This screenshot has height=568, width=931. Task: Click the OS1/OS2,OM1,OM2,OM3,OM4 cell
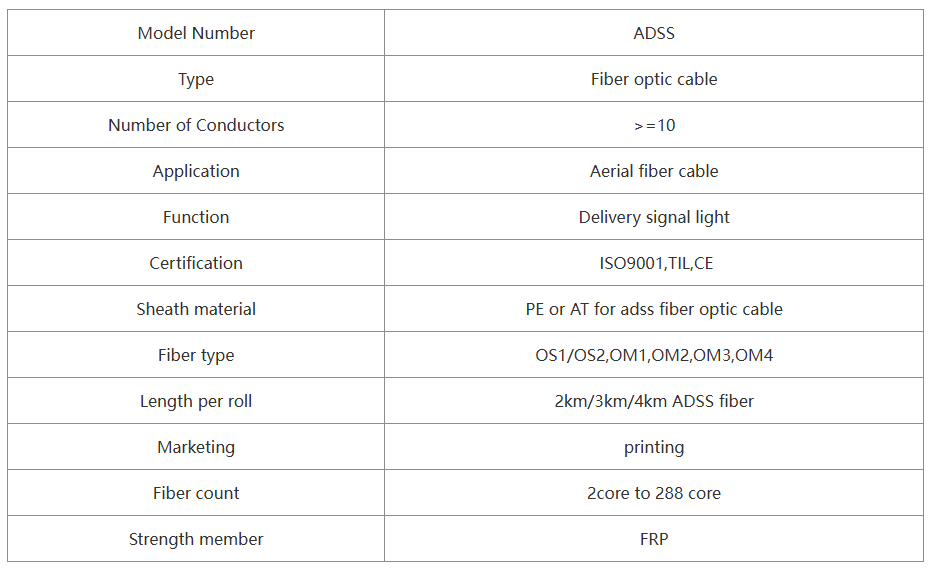pos(654,355)
